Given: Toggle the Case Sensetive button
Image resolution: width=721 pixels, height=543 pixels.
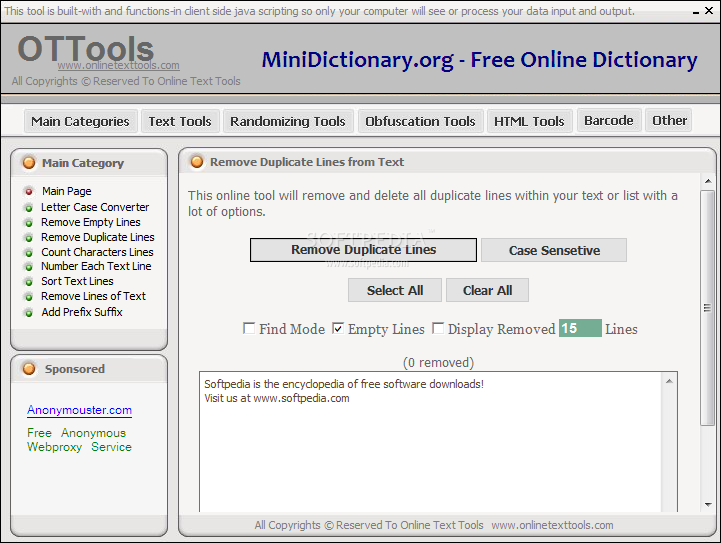Looking at the screenshot, I should pyautogui.click(x=554, y=250).
